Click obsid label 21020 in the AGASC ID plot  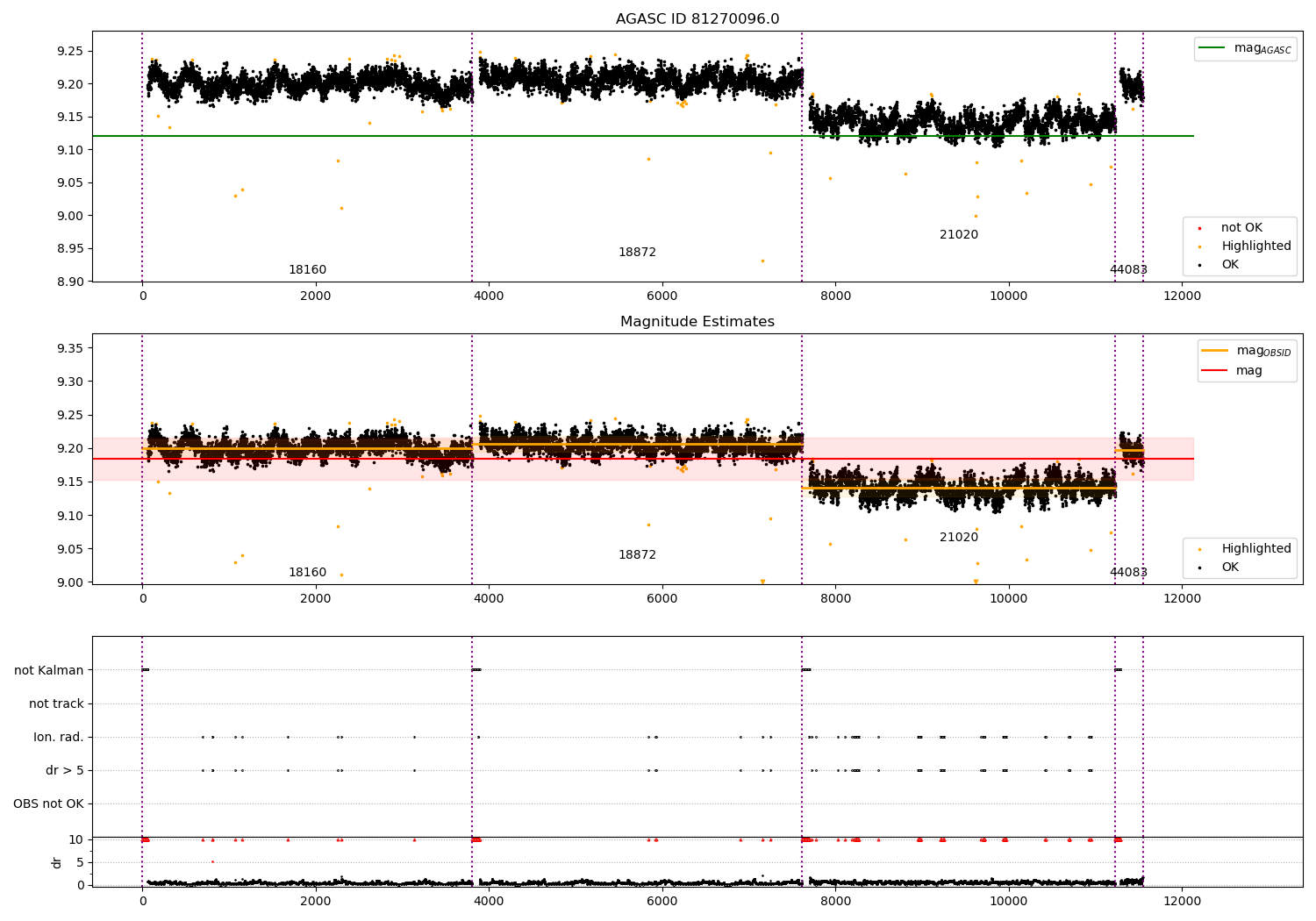[959, 235]
